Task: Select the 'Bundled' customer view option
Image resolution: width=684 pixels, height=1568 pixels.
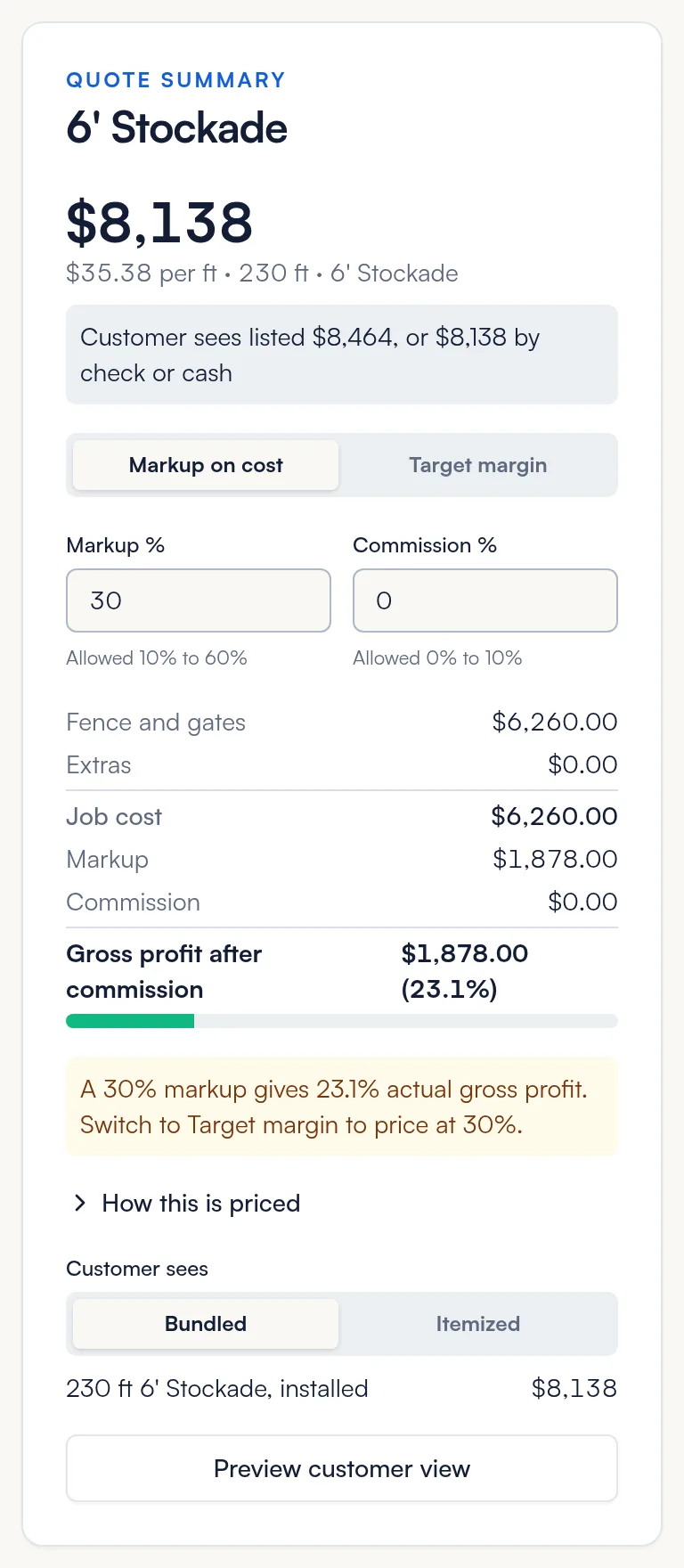Action: point(206,1324)
